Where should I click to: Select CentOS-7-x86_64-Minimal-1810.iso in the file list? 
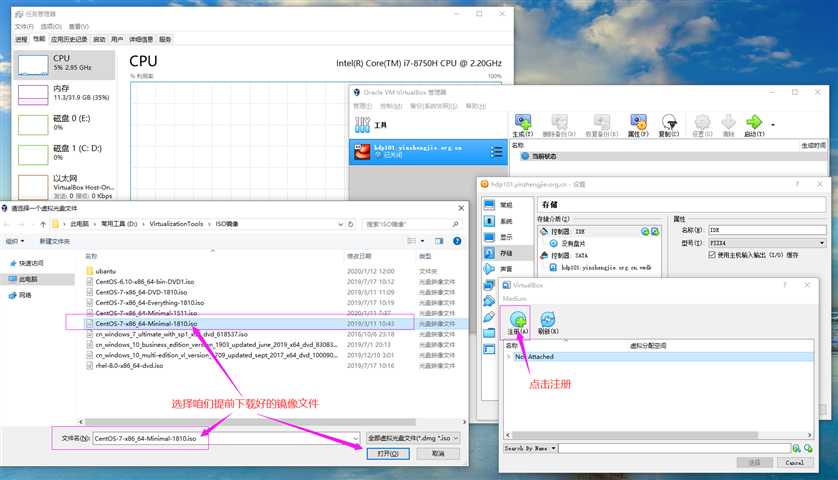[146, 323]
